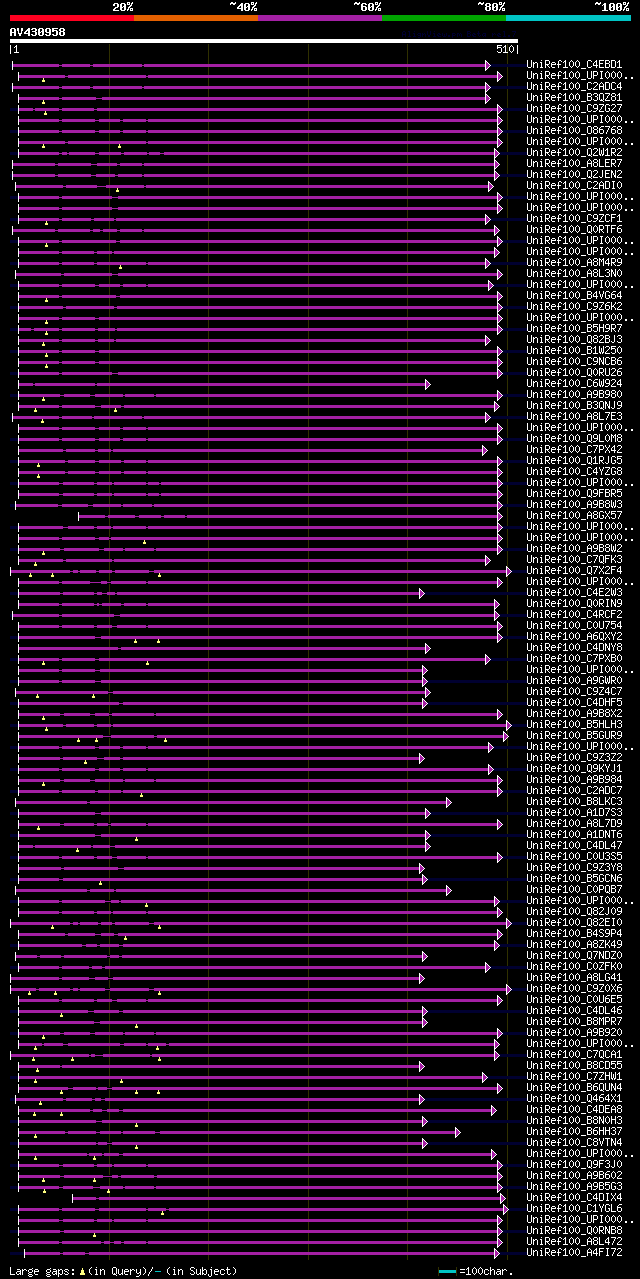Select the UniRef100_C4E2W3 label
The width and height of the screenshot is (640, 1279).
pos(574,593)
